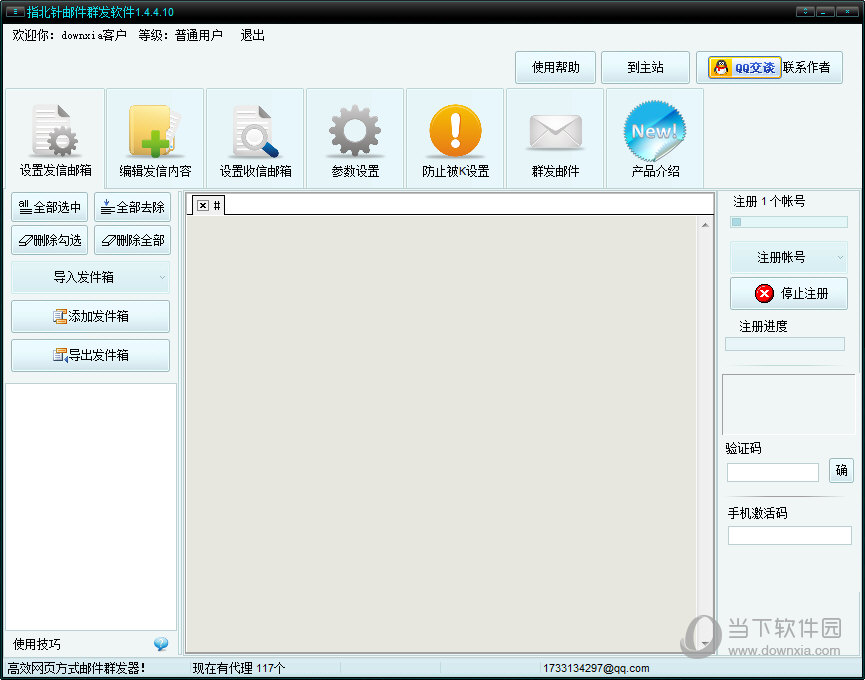Click the 高效网页方式邮件群发器! status text
The width and height of the screenshot is (865, 680).
click(76, 668)
